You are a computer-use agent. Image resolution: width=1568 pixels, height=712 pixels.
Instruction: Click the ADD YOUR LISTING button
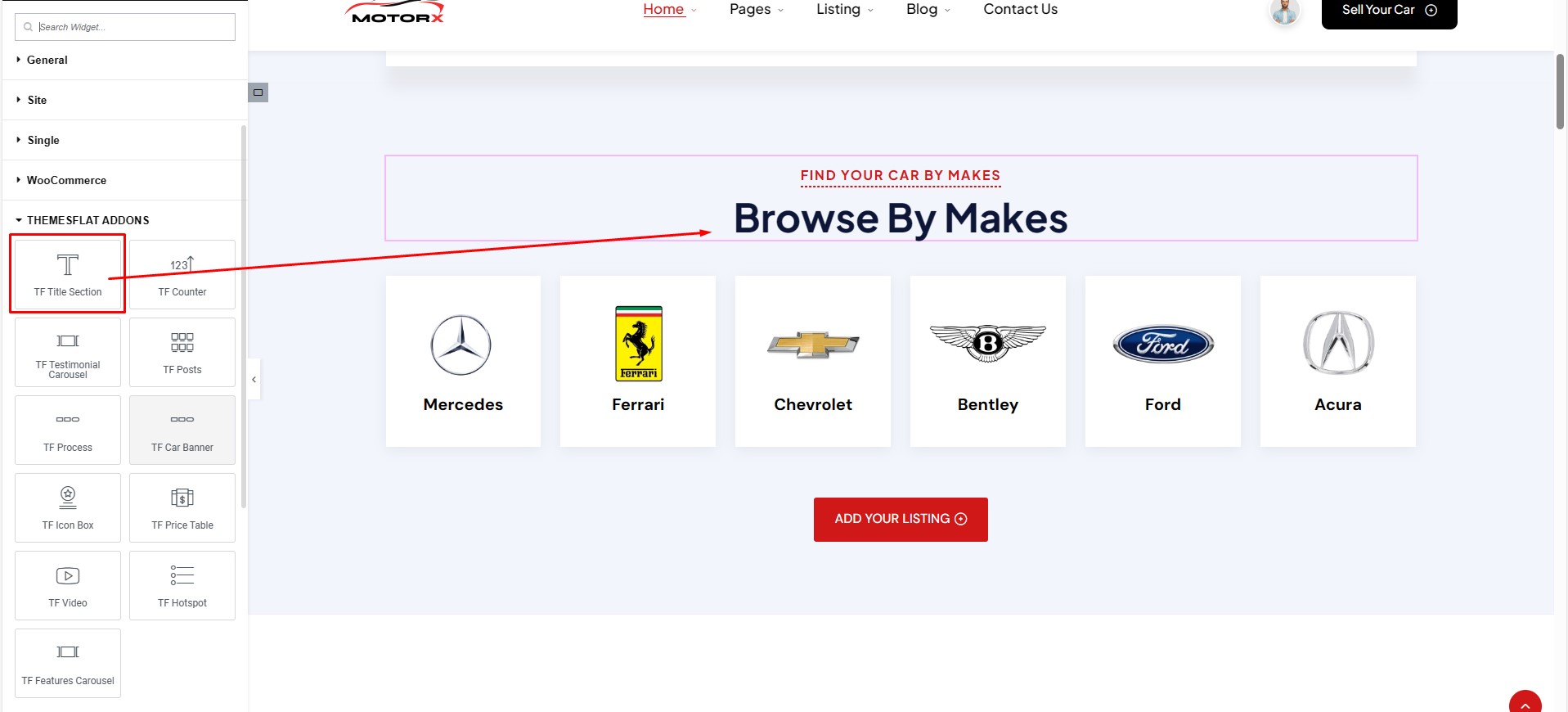coord(901,519)
